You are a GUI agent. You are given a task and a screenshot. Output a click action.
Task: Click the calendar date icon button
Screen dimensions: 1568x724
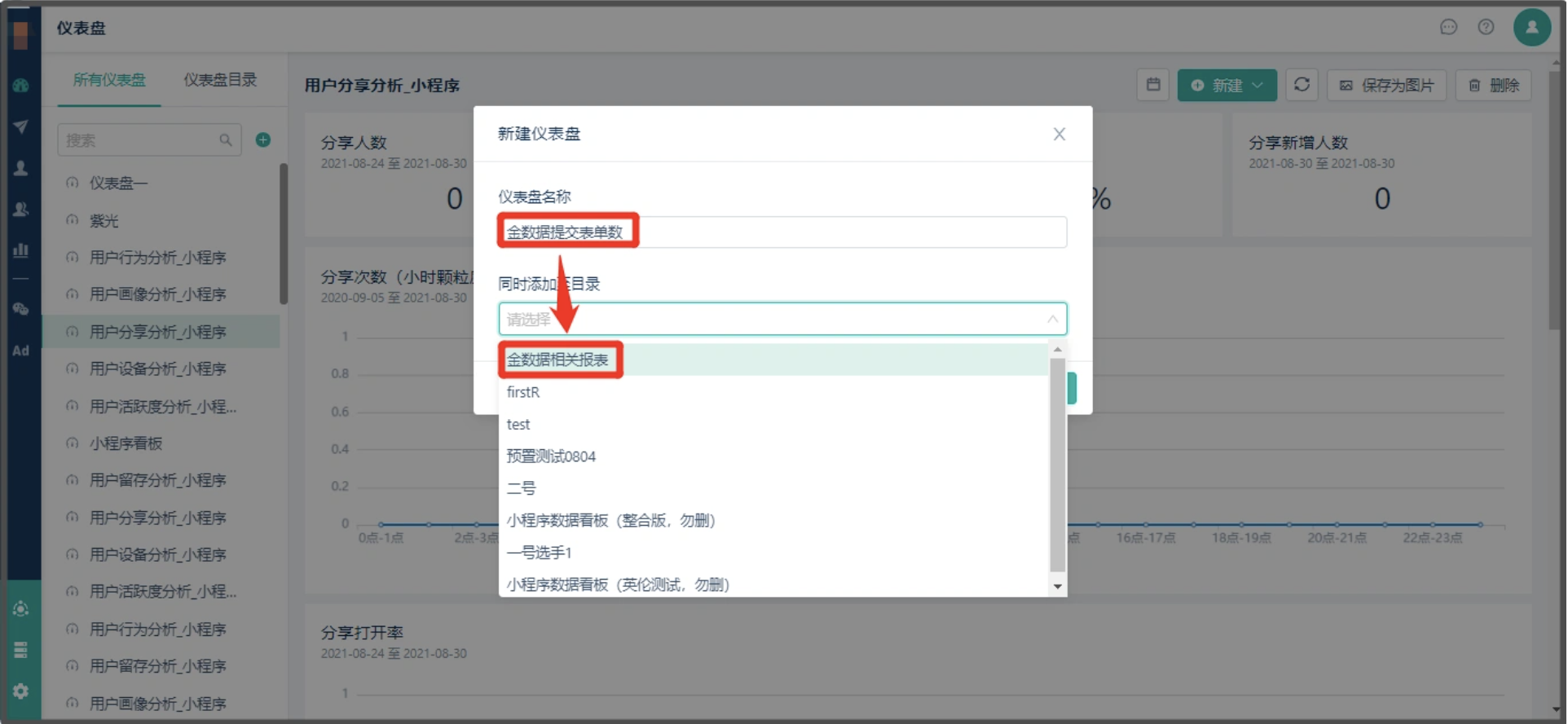pos(1153,85)
